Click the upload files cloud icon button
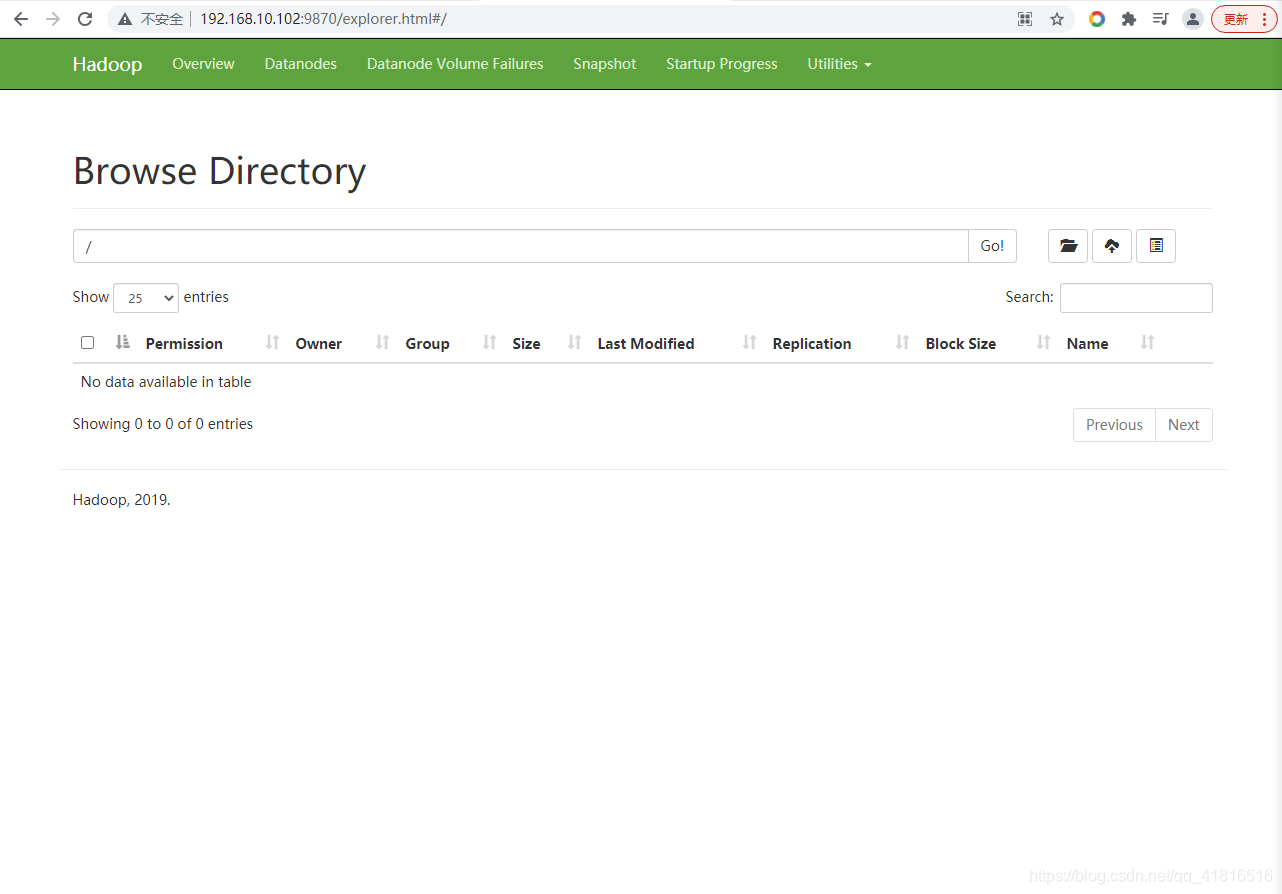Image resolution: width=1282 pixels, height=894 pixels. 1112,246
